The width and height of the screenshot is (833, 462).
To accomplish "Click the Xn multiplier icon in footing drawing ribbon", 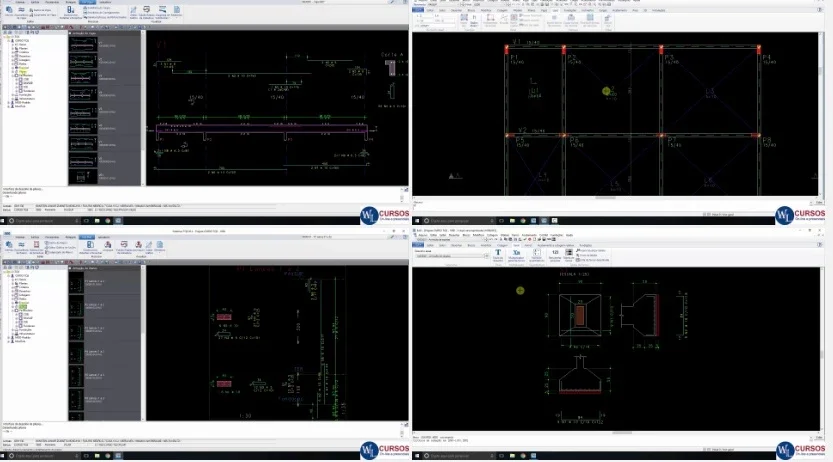I will (x=516, y=252).
